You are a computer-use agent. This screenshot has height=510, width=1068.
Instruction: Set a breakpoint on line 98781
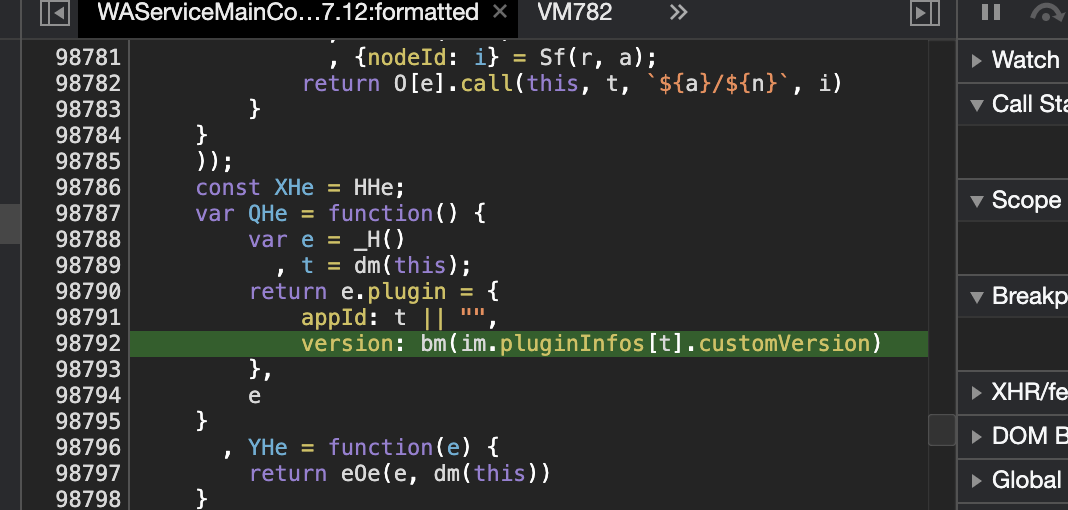(x=88, y=58)
